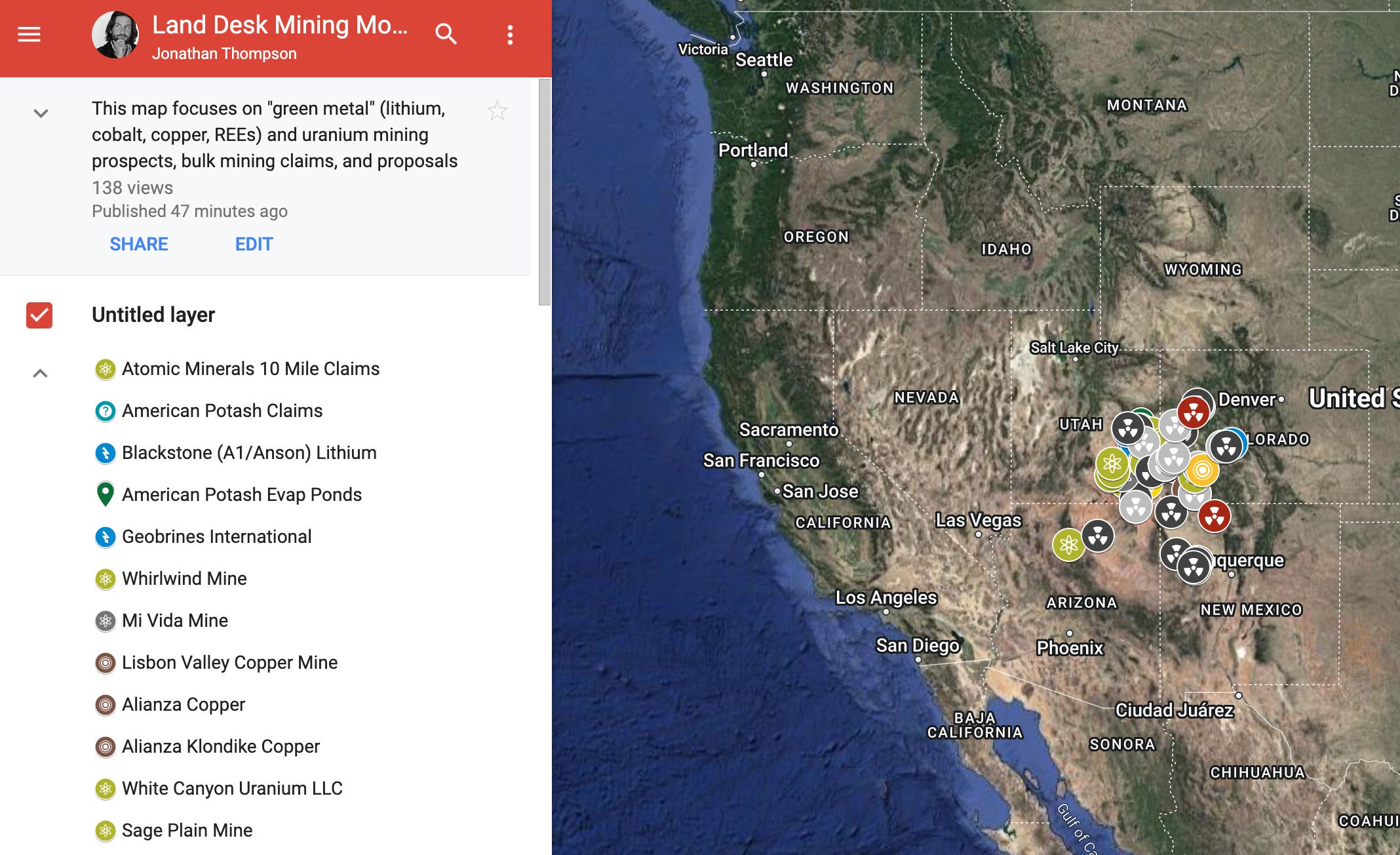This screenshot has height=855, width=1400.
Task: Open the Whirlwind Mine entry
Action: (x=184, y=578)
